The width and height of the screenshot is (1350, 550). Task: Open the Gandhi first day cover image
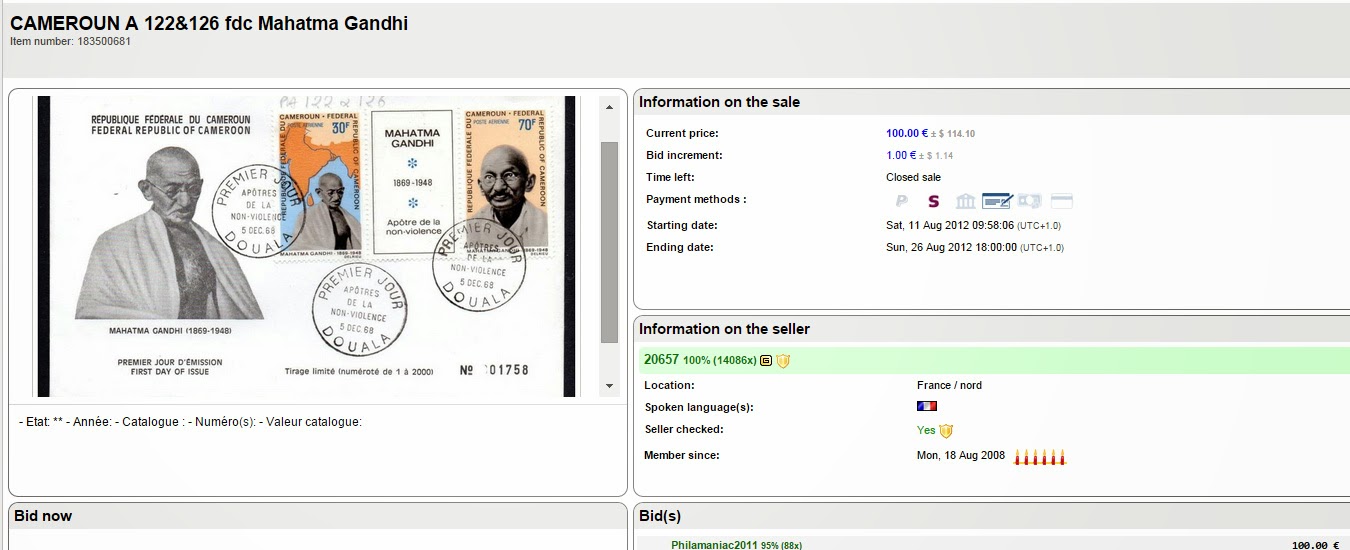point(308,247)
